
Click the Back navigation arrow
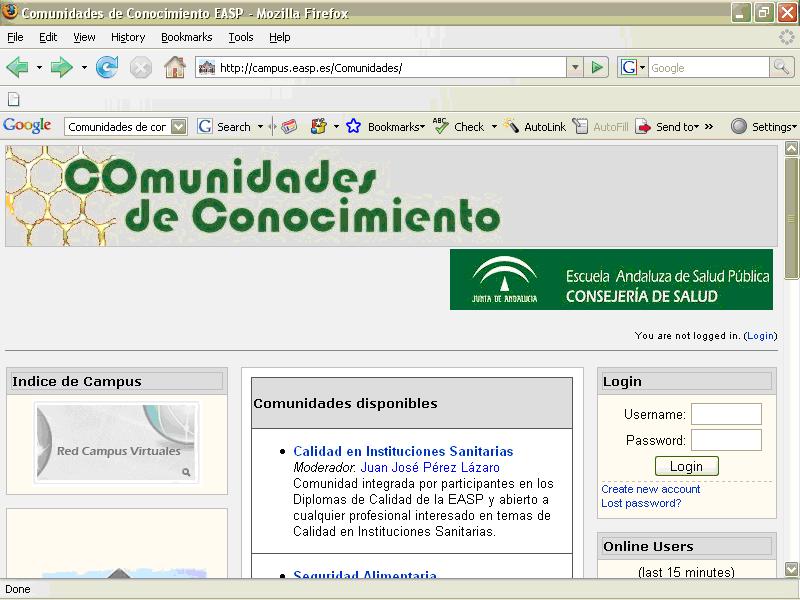click(x=17, y=68)
